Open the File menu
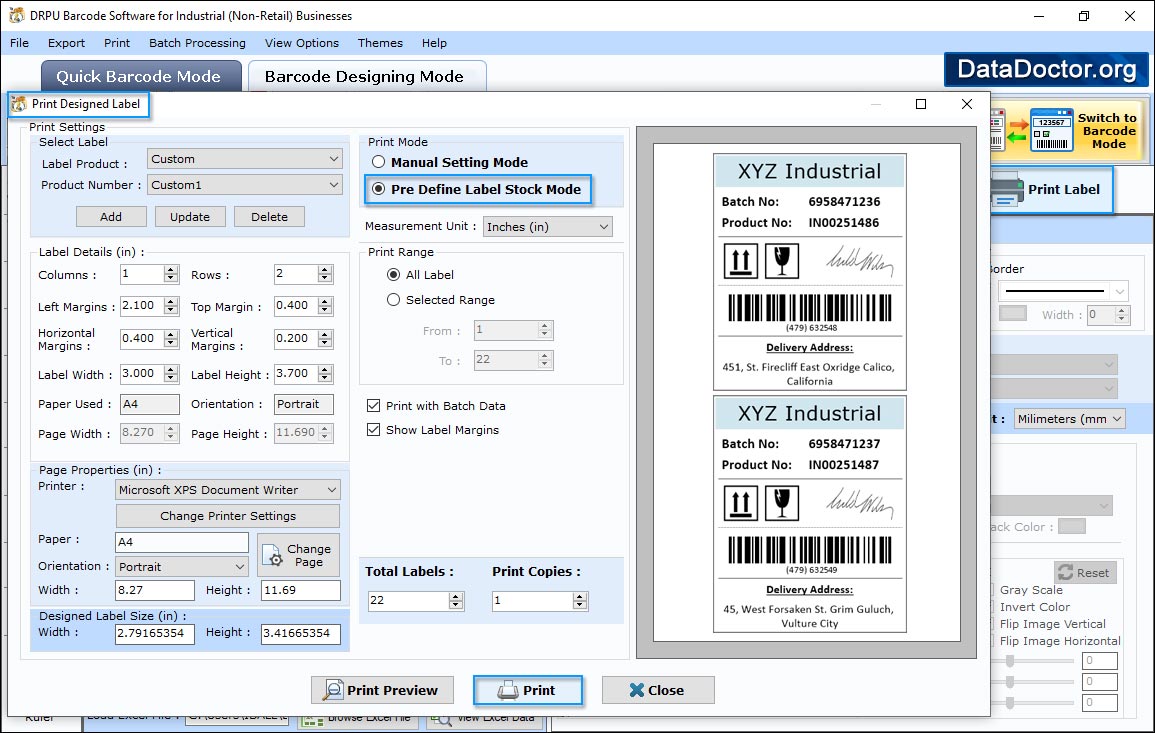The height and width of the screenshot is (733, 1155). 19,43
